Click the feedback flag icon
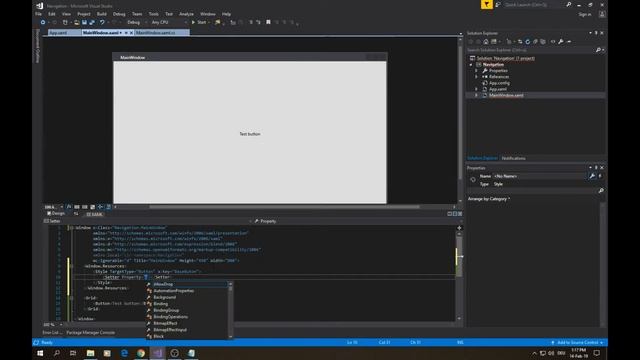The image size is (640, 360). (487, 4)
